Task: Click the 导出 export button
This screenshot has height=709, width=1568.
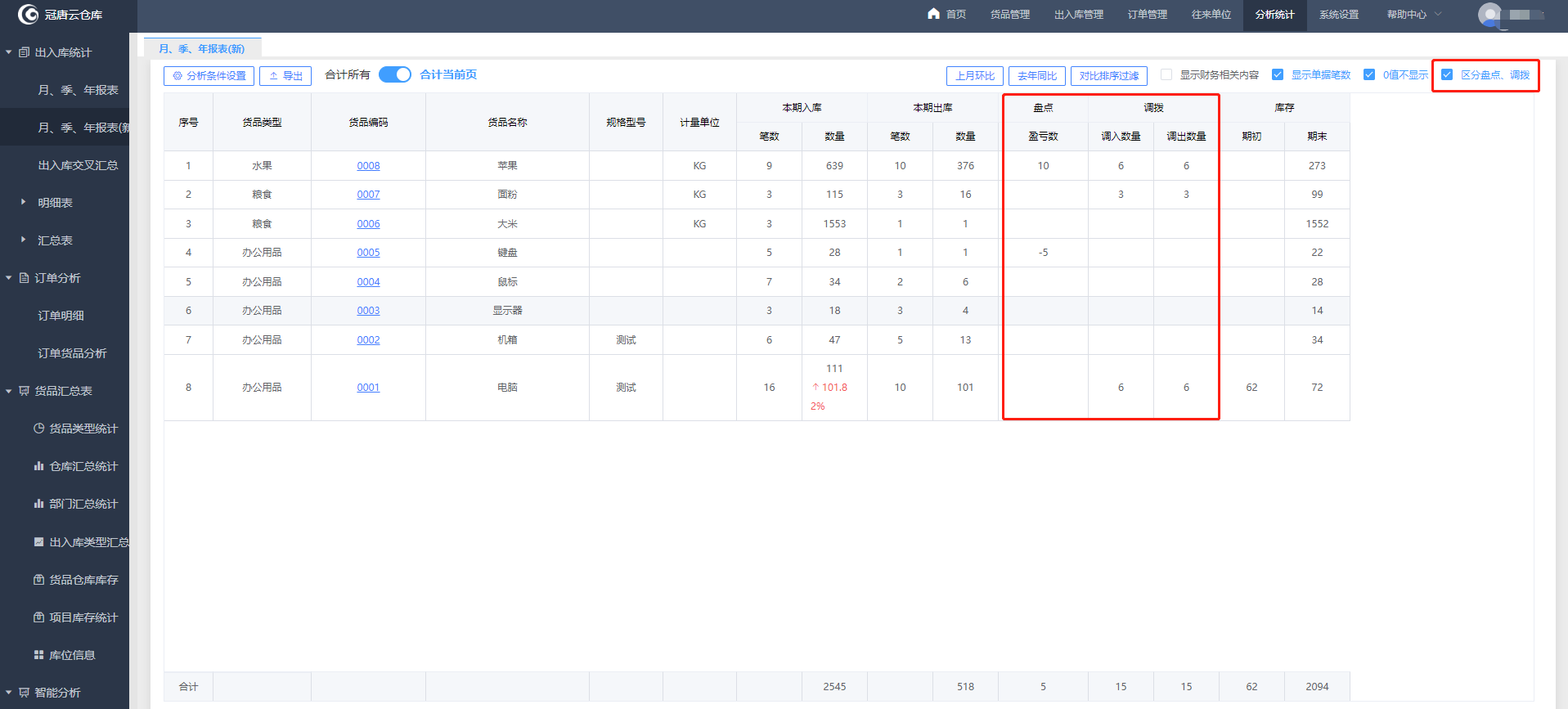Action: (285, 76)
